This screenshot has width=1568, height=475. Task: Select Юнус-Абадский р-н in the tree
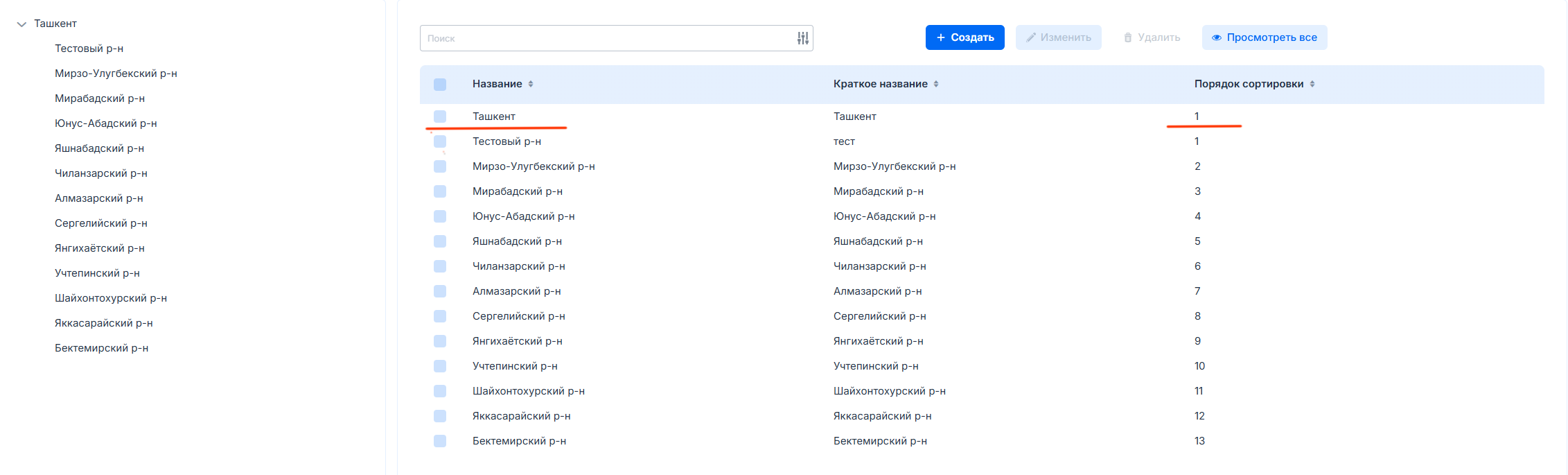click(x=105, y=123)
